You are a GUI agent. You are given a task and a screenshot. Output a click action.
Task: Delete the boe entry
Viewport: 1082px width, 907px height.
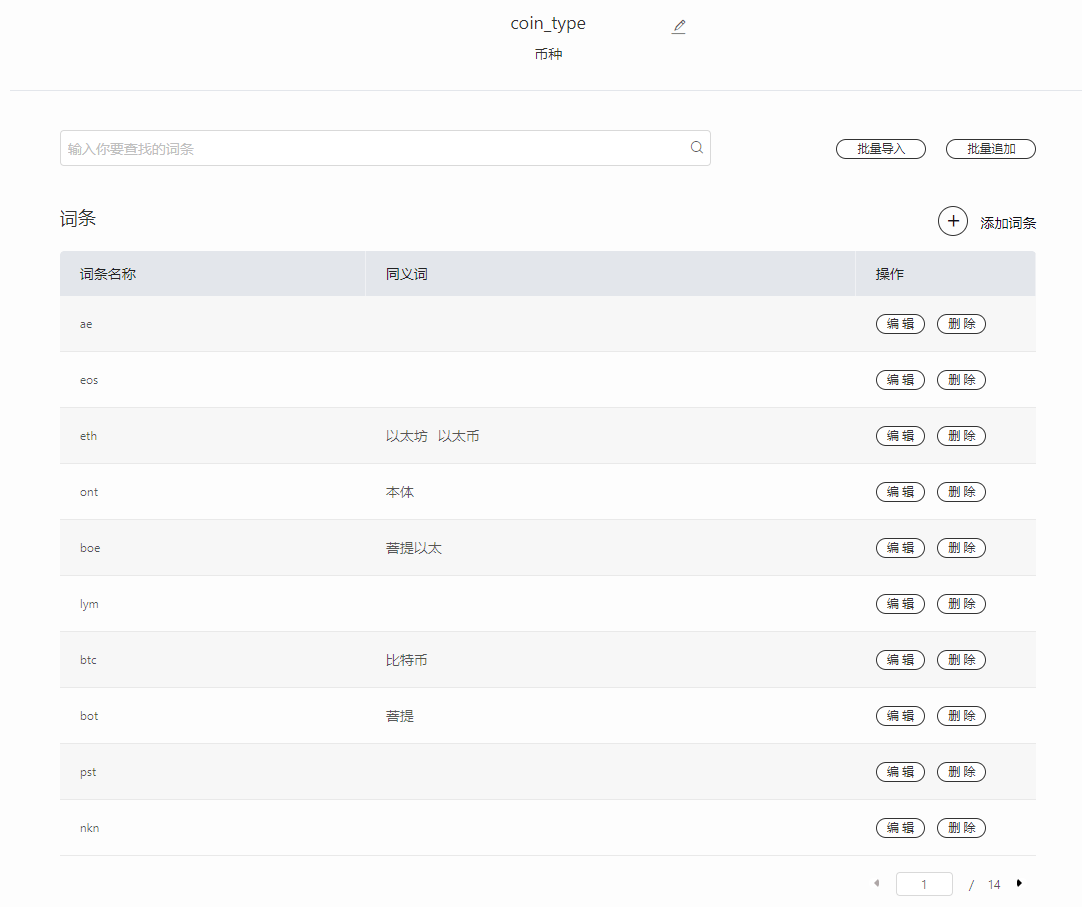click(x=961, y=547)
